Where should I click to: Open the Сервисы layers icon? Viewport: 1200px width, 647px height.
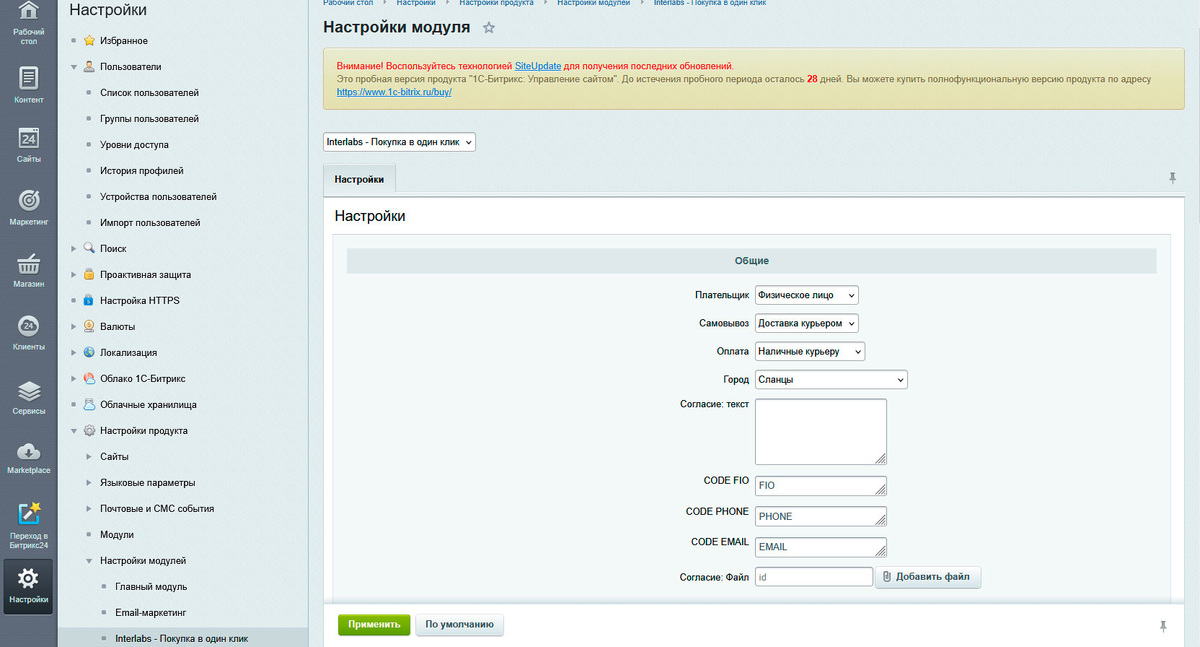tap(29, 390)
